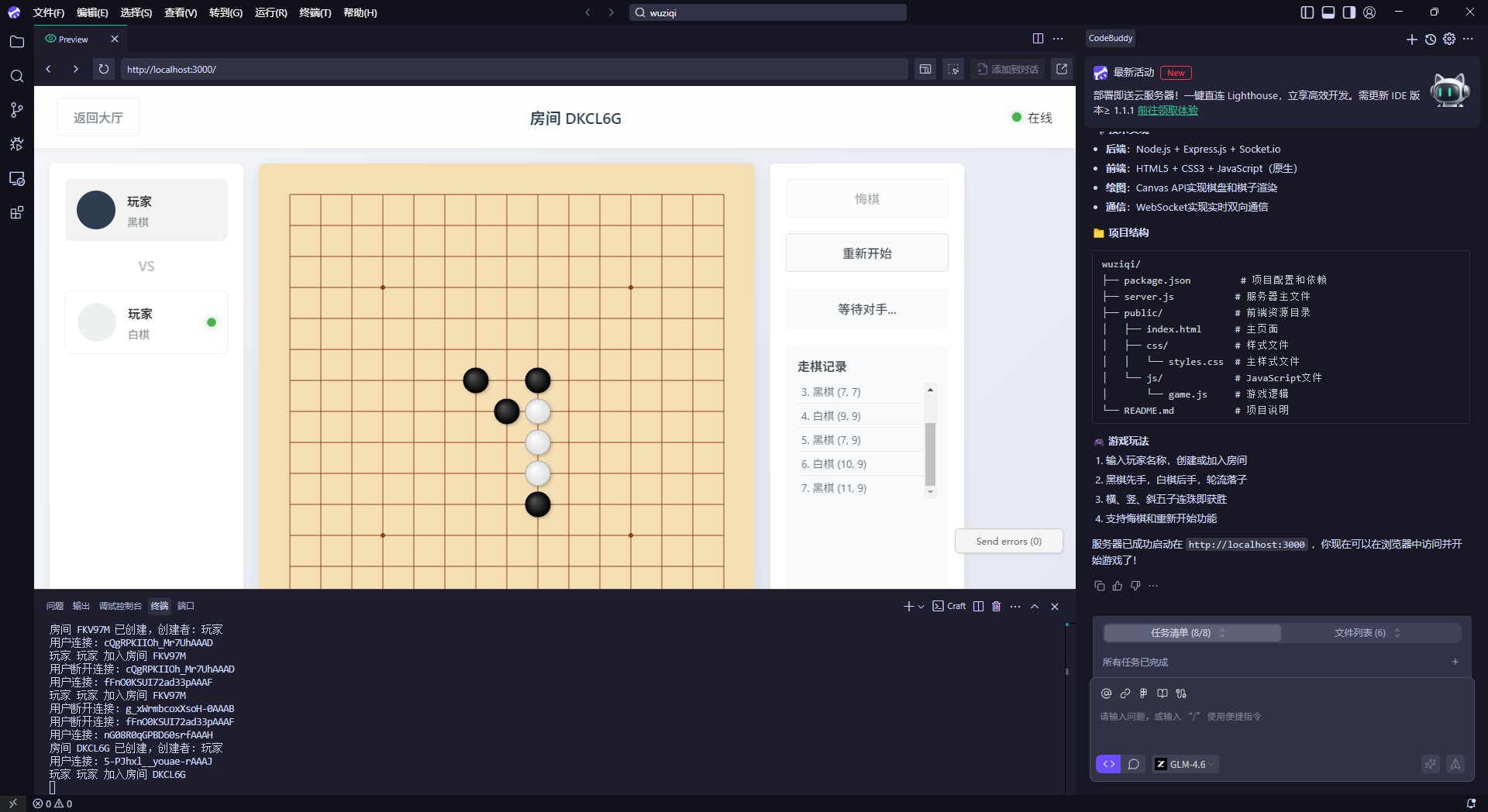Copy the CodeBuddy response

click(x=1099, y=586)
